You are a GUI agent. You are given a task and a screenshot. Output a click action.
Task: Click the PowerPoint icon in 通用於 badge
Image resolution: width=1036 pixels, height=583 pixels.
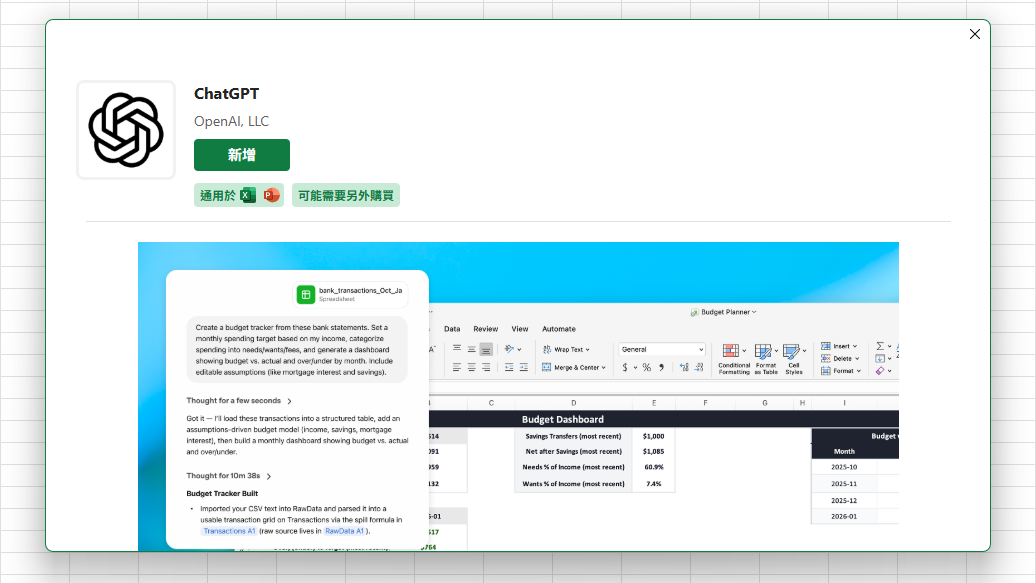click(x=272, y=196)
